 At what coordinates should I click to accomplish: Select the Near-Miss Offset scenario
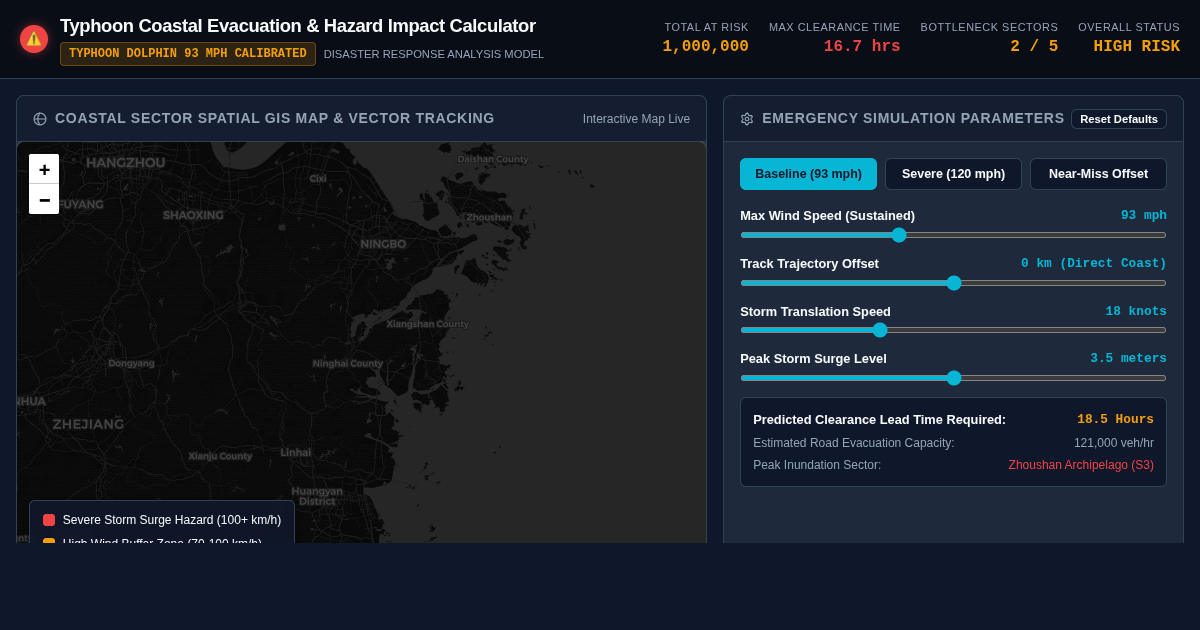pyautogui.click(x=1098, y=174)
